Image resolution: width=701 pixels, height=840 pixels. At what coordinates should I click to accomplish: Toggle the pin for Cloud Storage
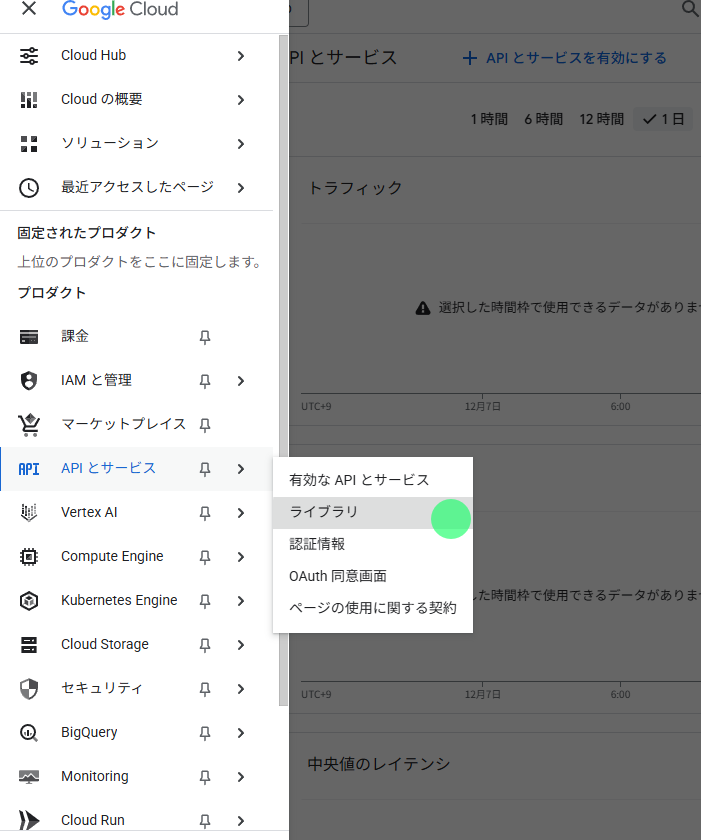point(205,645)
